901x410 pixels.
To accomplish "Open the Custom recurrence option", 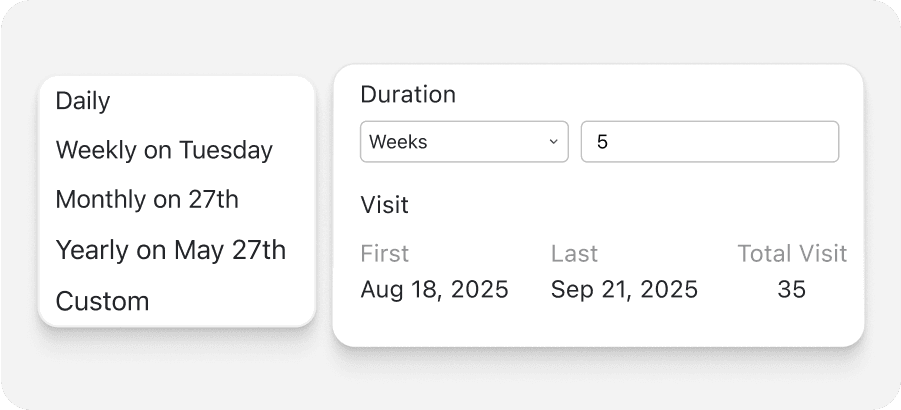I will point(102,301).
